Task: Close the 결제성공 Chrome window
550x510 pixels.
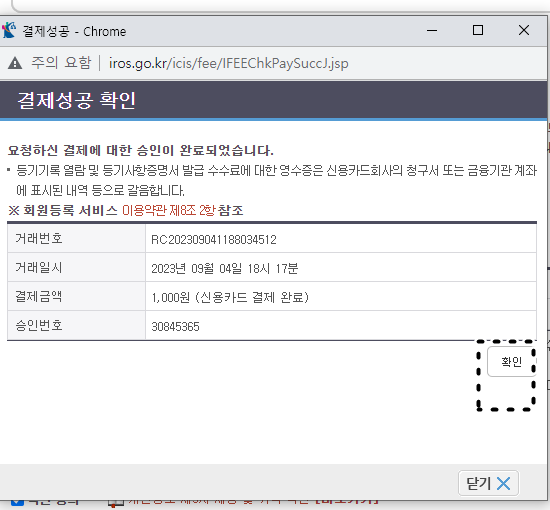Action: pyautogui.click(x=524, y=30)
